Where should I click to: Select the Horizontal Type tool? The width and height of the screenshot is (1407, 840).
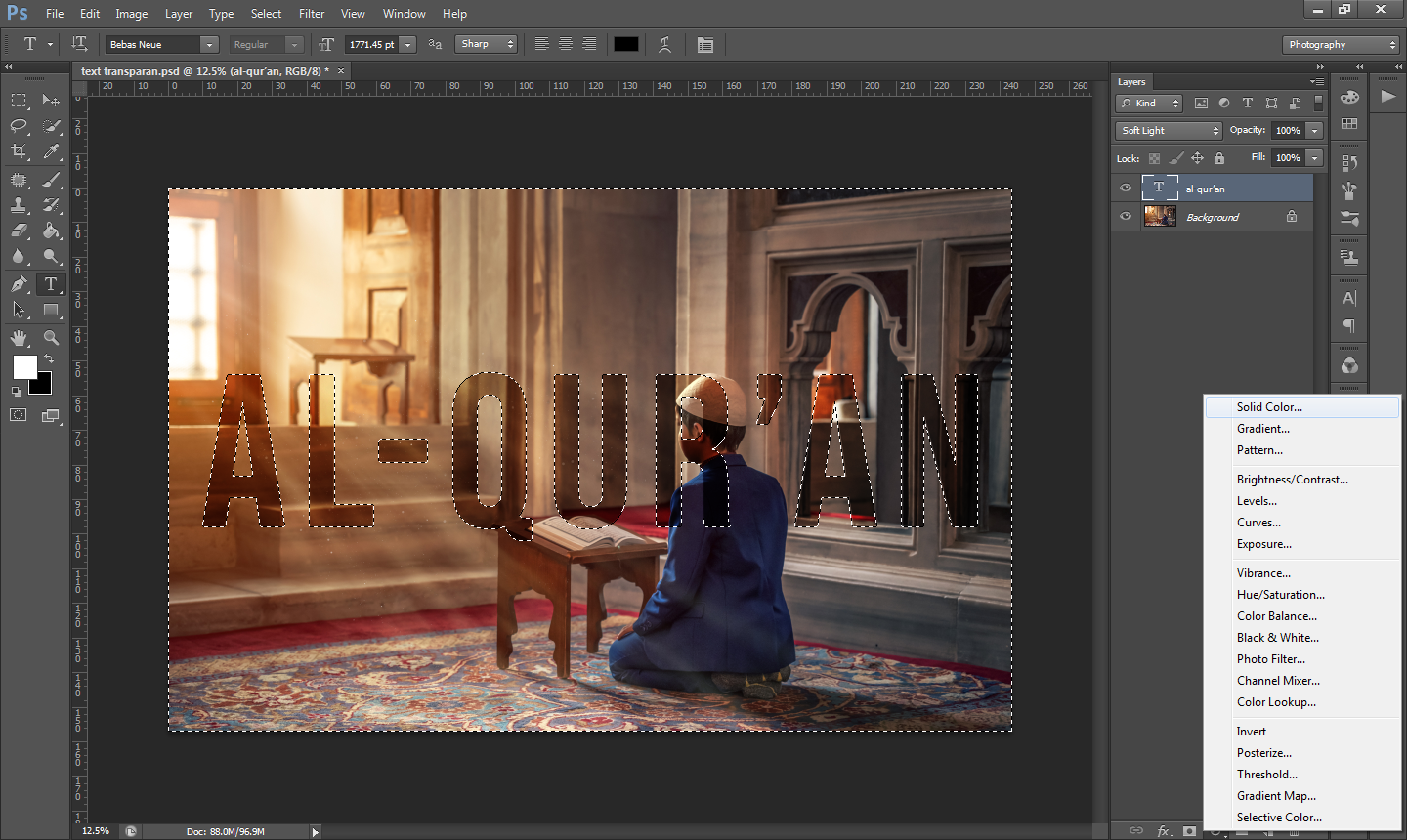click(x=51, y=284)
